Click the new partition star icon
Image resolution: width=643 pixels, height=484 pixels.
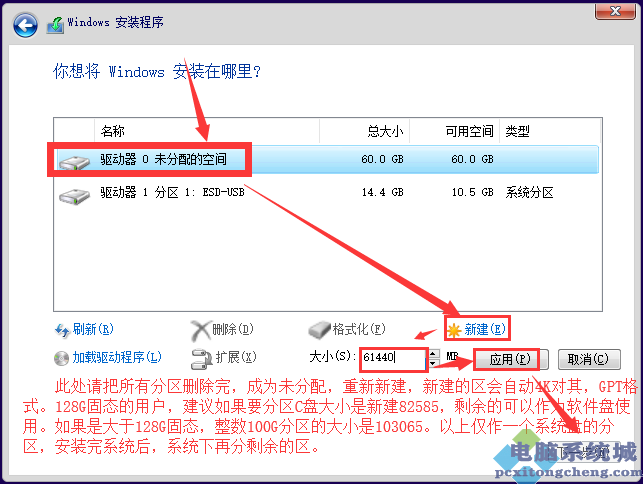tap(454, 330)
